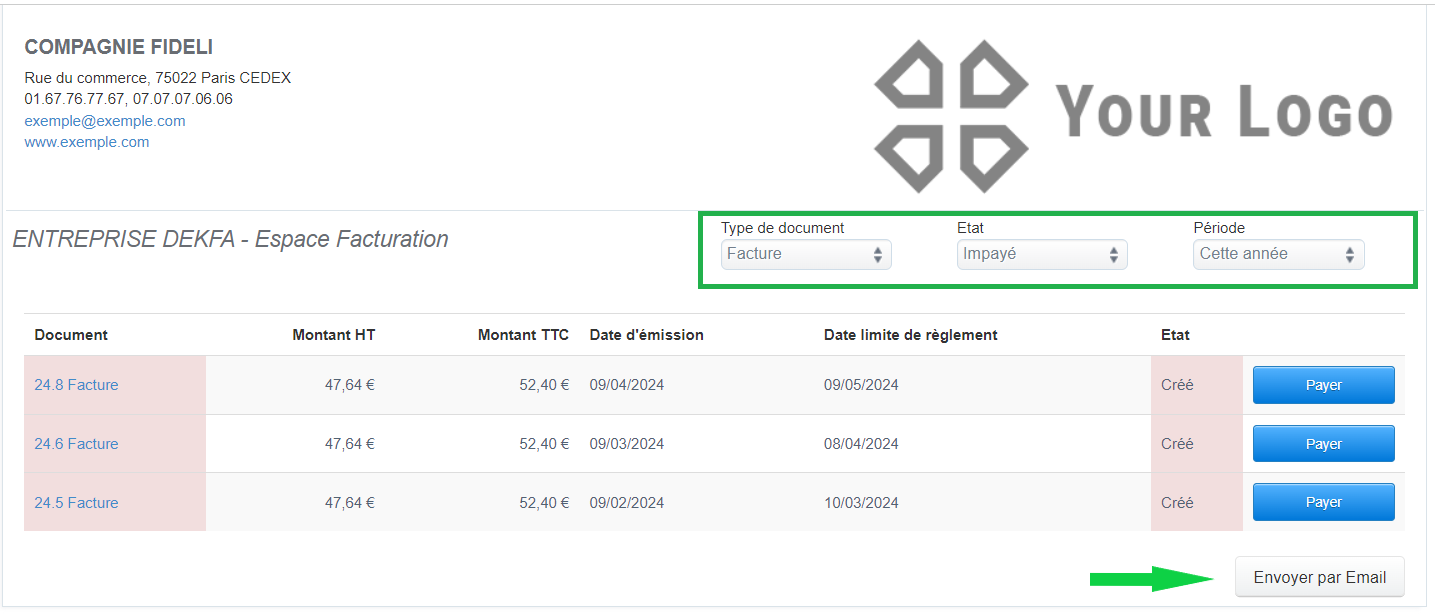Click ENTREPRISE DEKFA - Espace Facturation title
The width and height of the screenshot is (1435, 614).
tap(230, 239)
